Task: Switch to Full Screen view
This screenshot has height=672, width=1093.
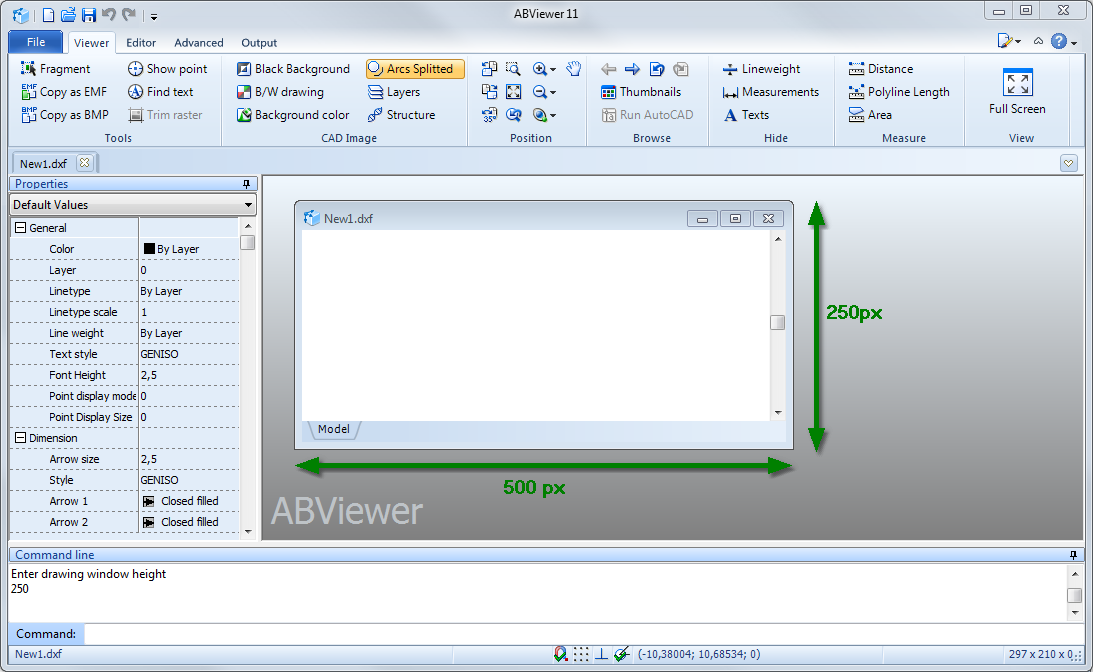Action: coord(1017,91)
